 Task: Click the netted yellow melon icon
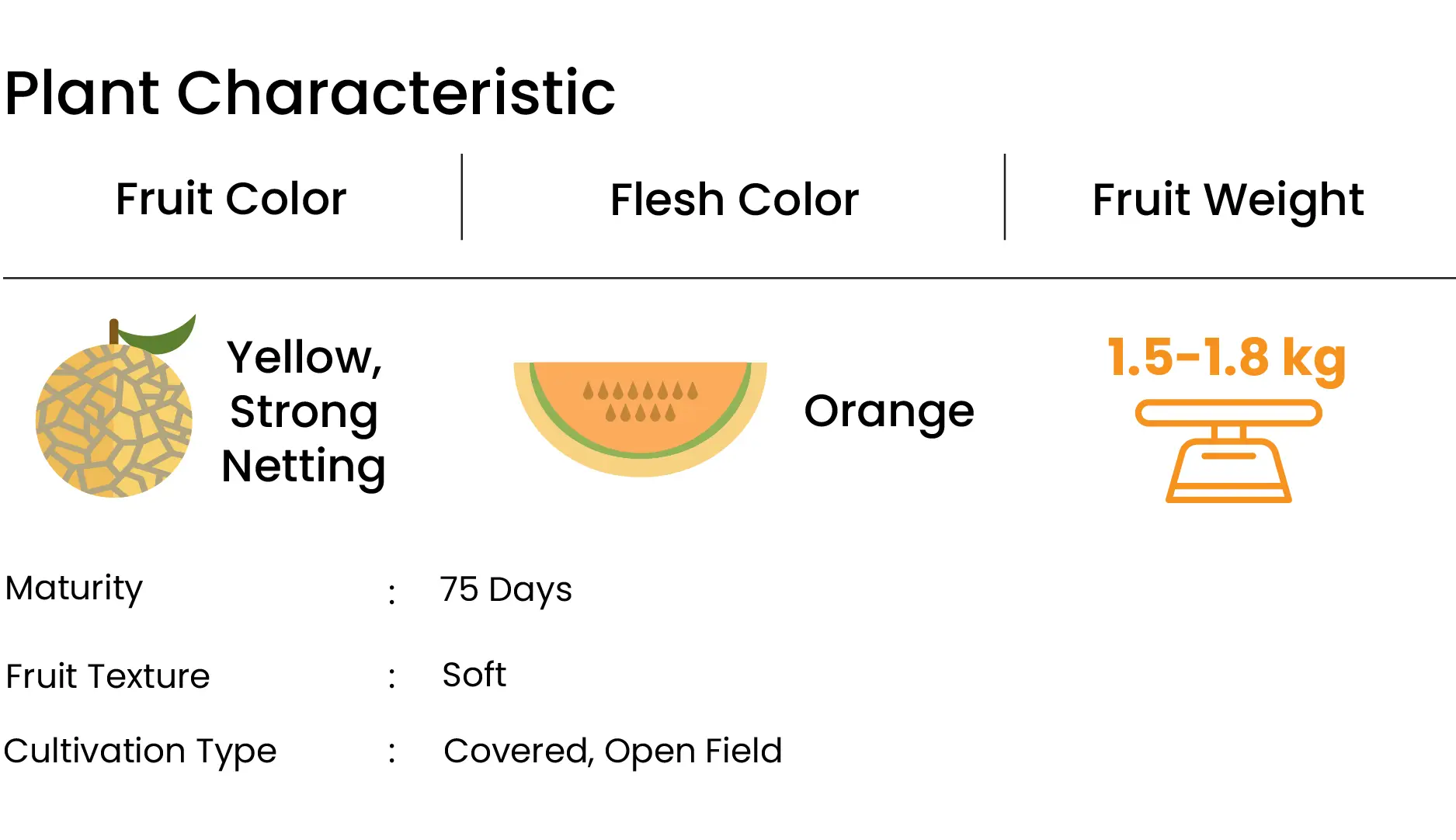coord(115,406)
